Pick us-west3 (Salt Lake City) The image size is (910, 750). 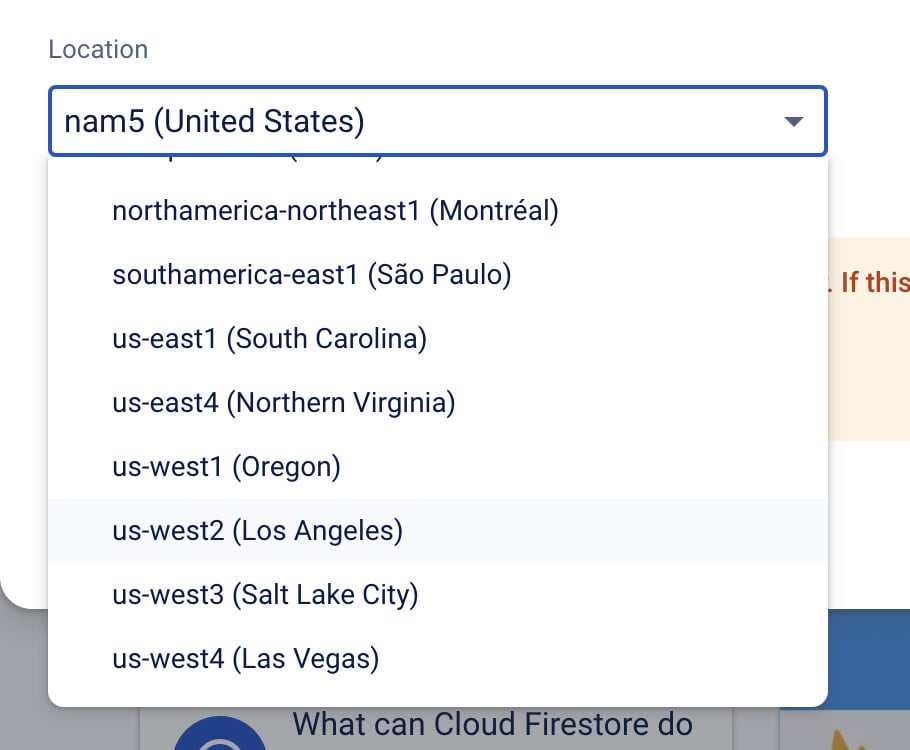[x=438, y=594]
